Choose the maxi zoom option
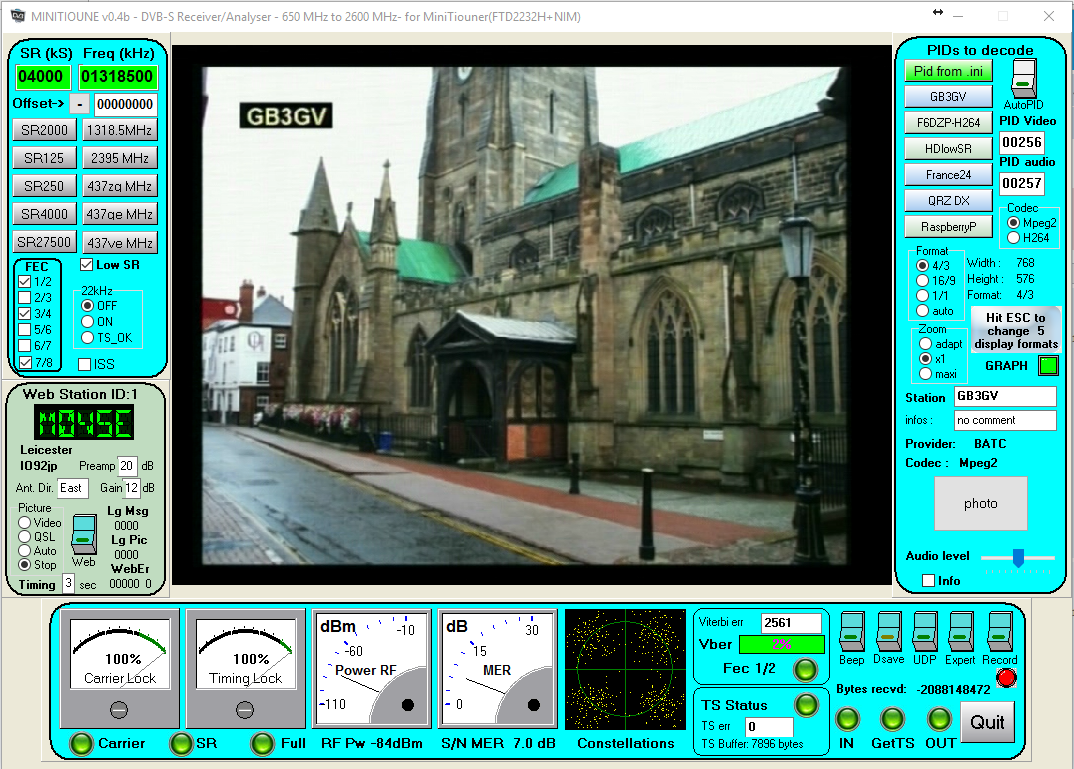Image resolution: width=1074 pixels, height=769 pixels. click(925, 374)
